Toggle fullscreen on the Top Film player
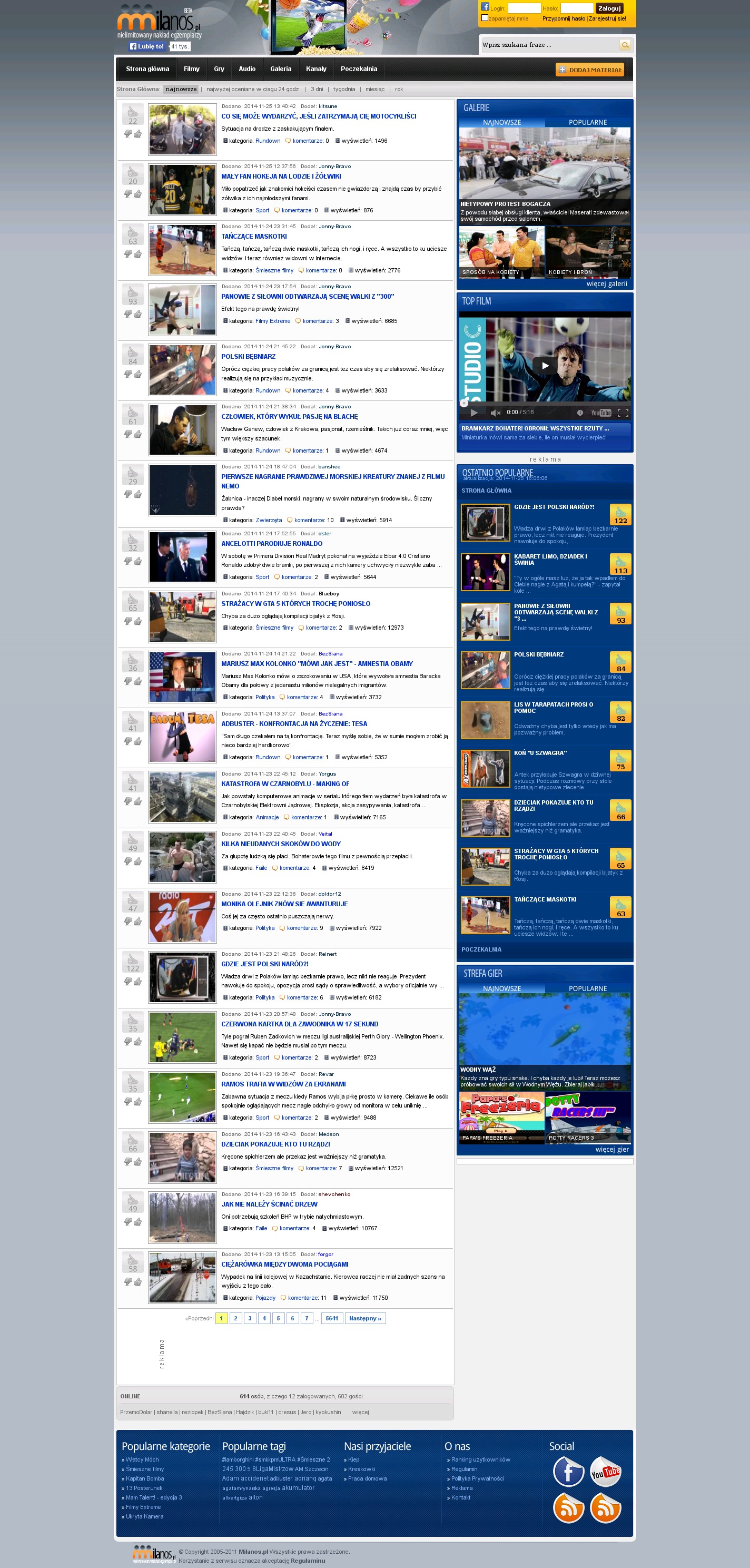The image size is (750, 1568). 623,413
